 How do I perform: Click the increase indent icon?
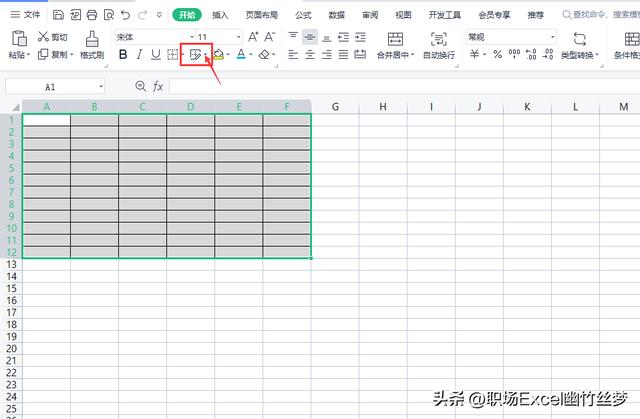tap(360, 38)
